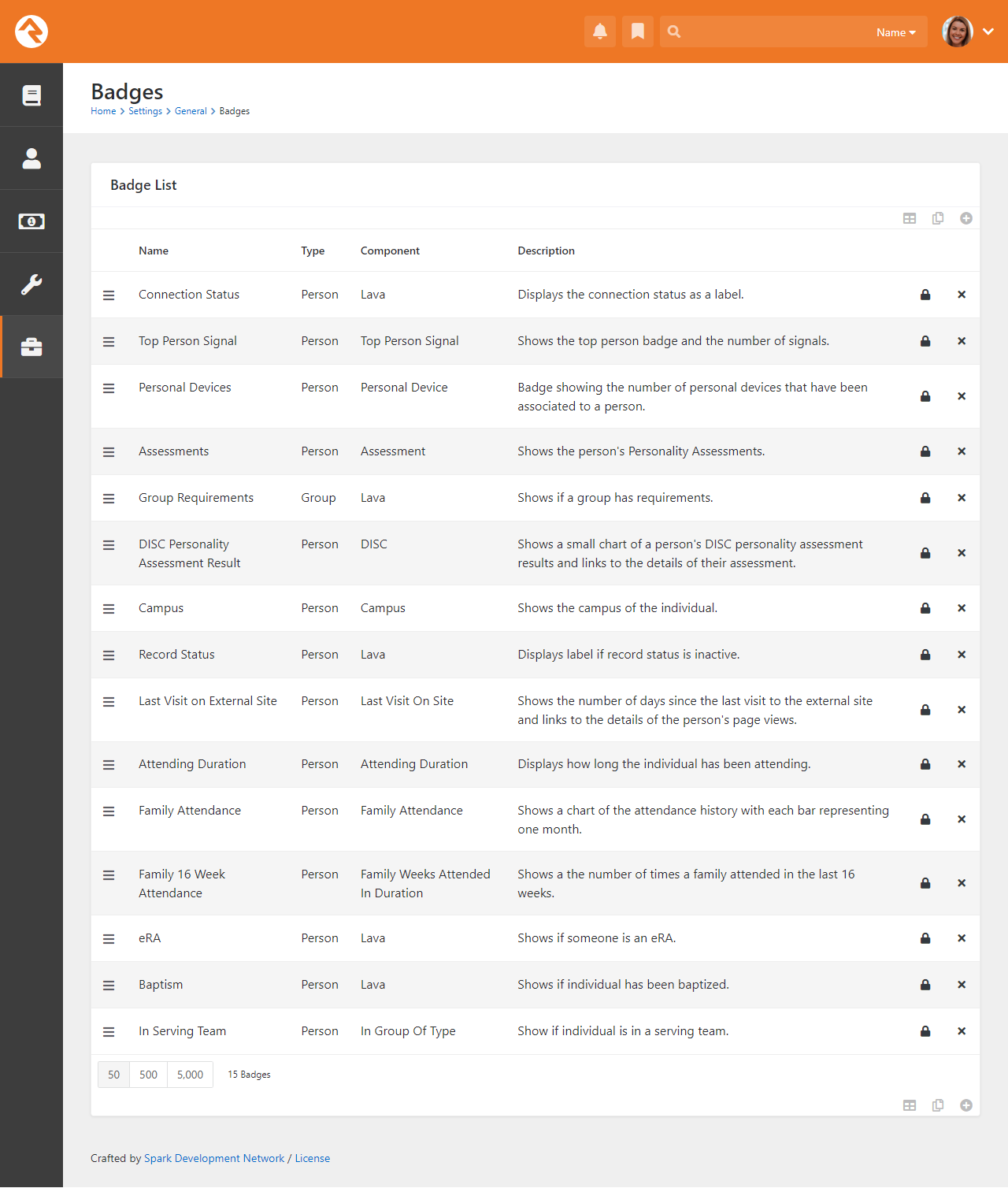Viewport: 1008px width, 1188px height.
Task: Delete the In Serving Team badge
Action: pyautogui.click(x=962, y=1031)
